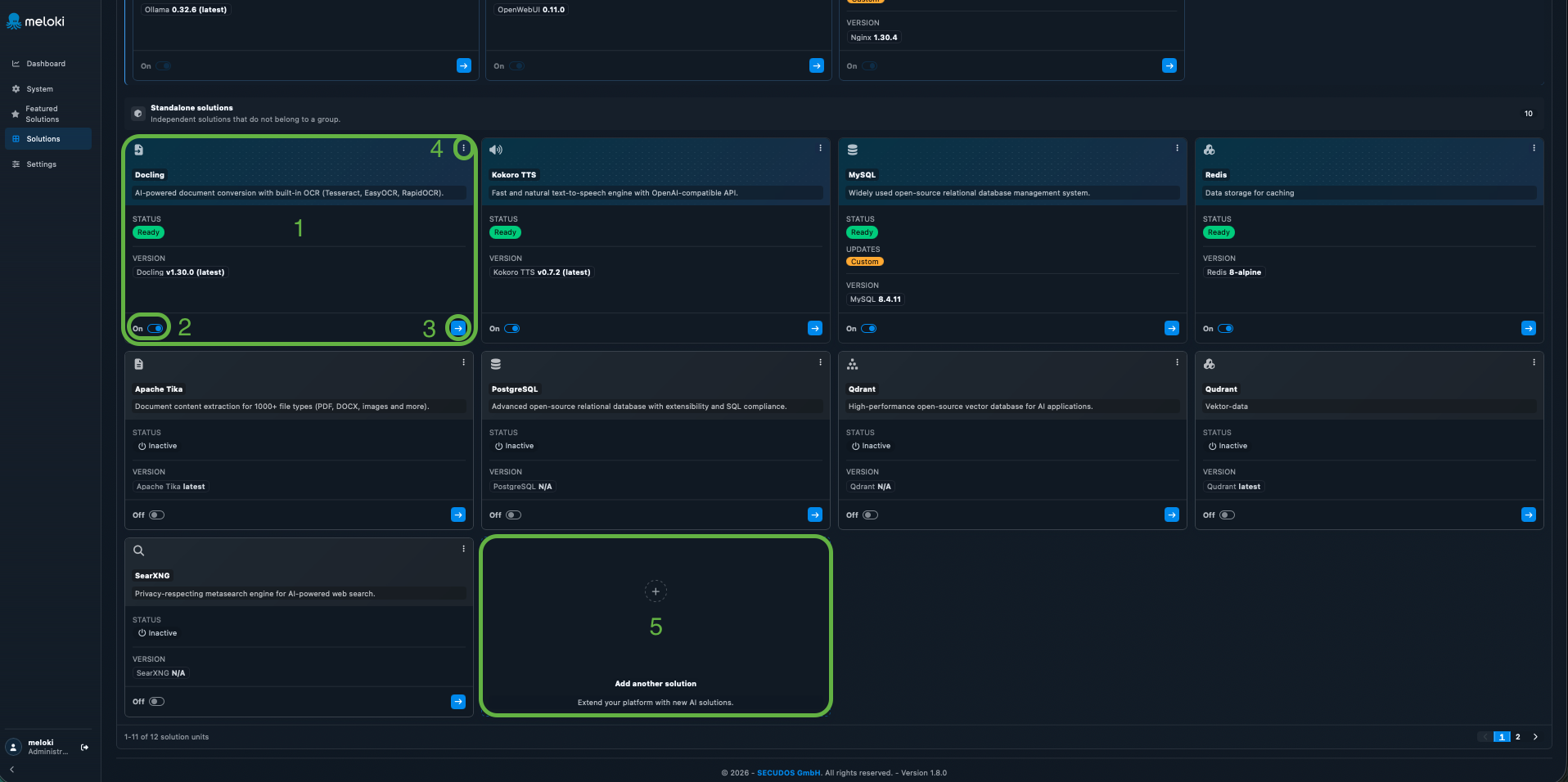Open the SECUDOS GmbH footer link

point(788,773)
